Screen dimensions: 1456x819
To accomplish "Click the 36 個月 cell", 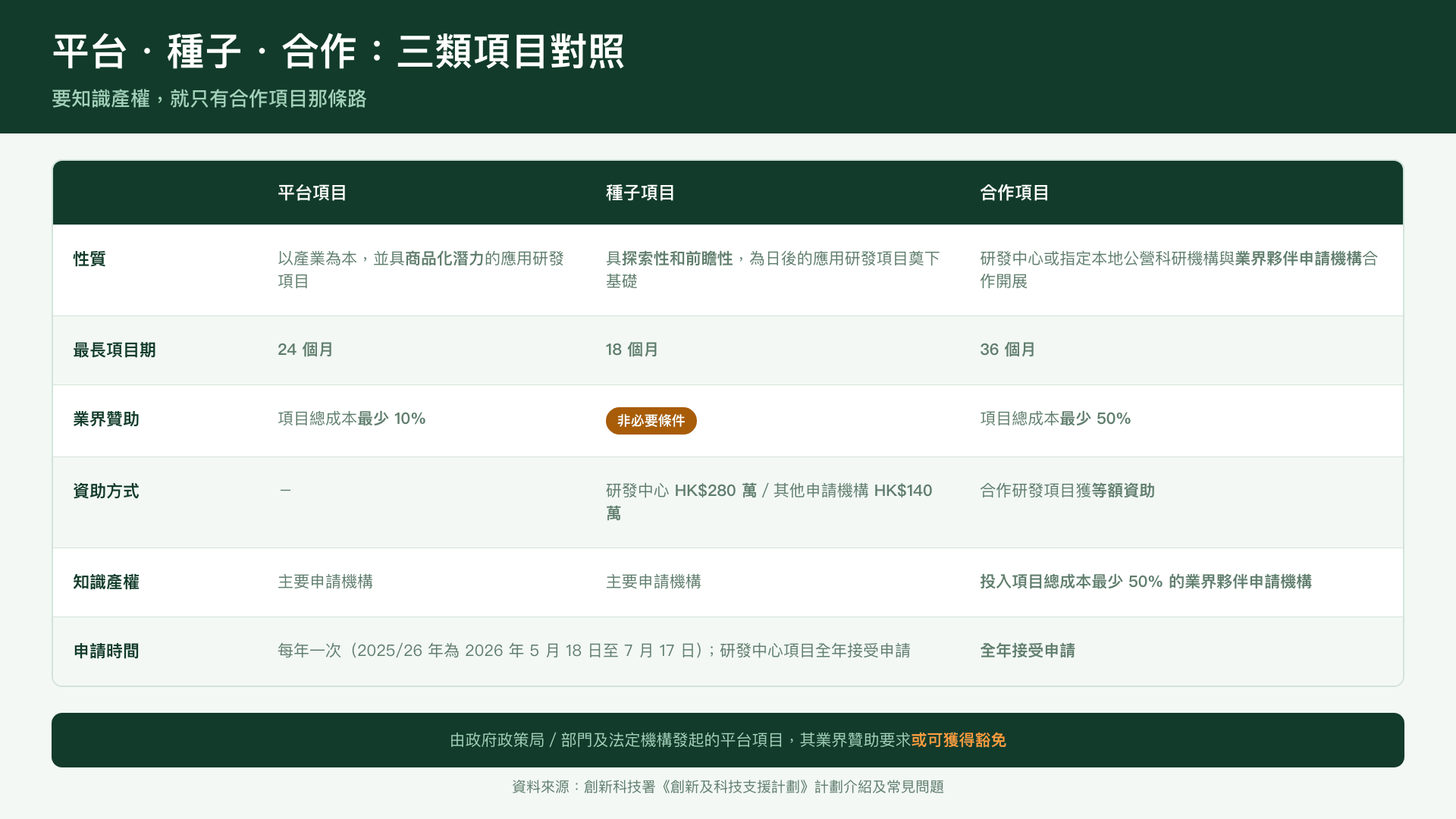I will coord(1008,350).
